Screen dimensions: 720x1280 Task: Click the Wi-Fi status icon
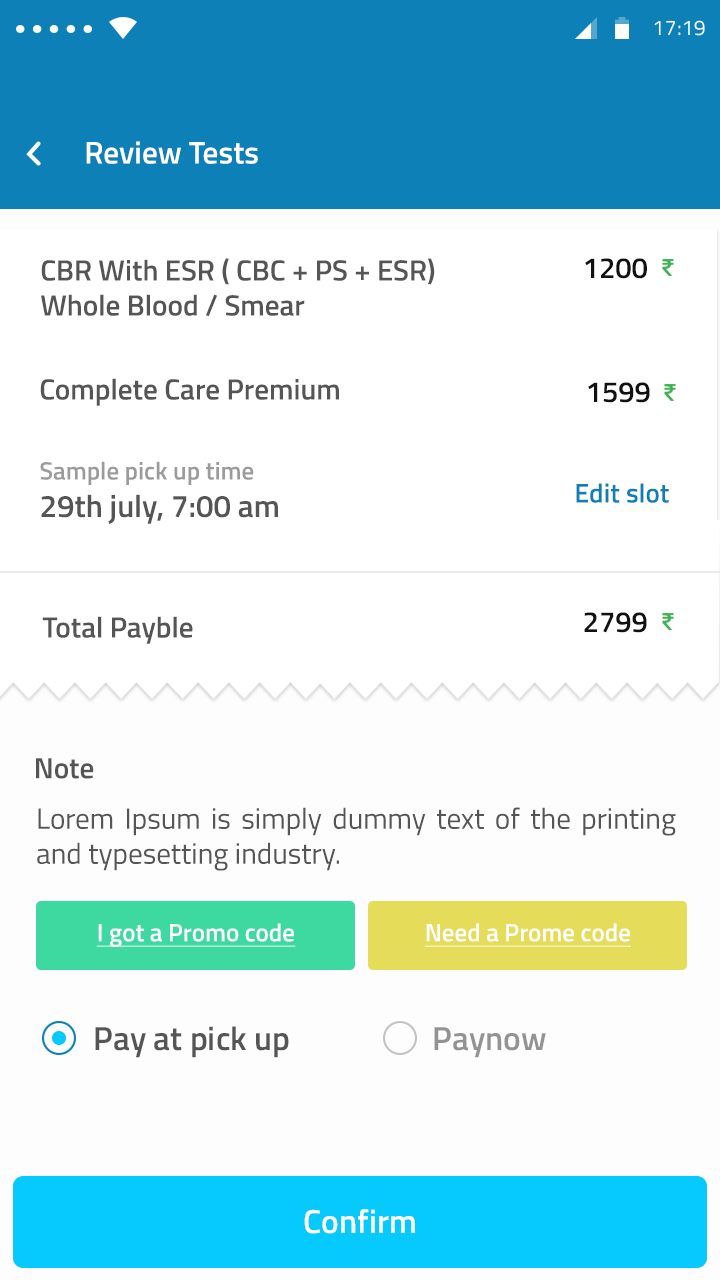[x=123, y=28]
